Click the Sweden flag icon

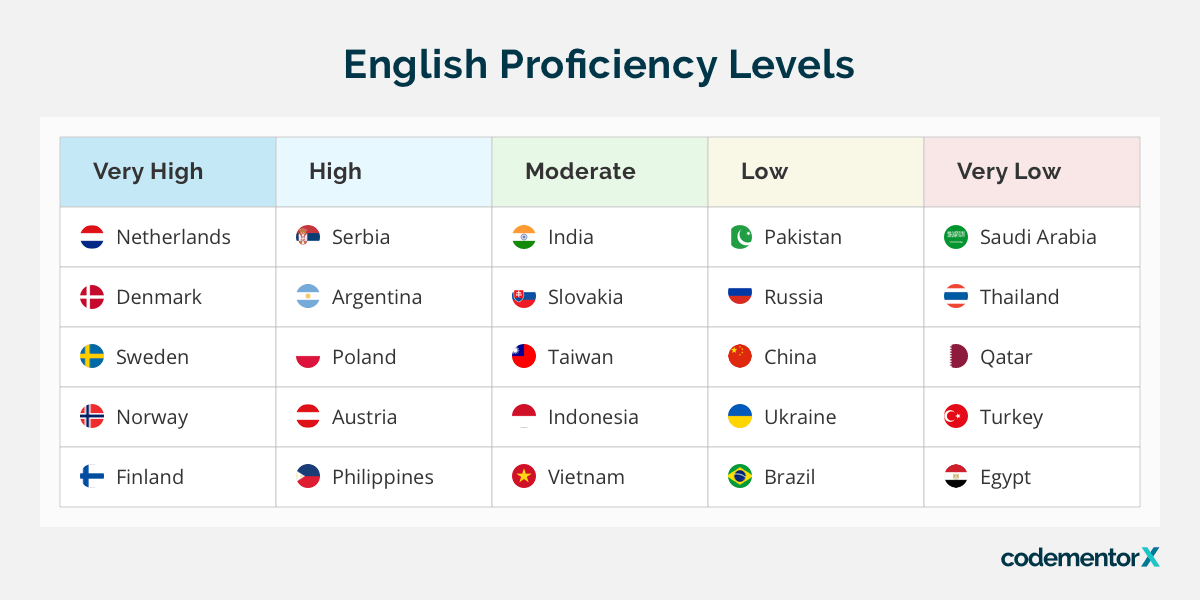pos(92,357)
